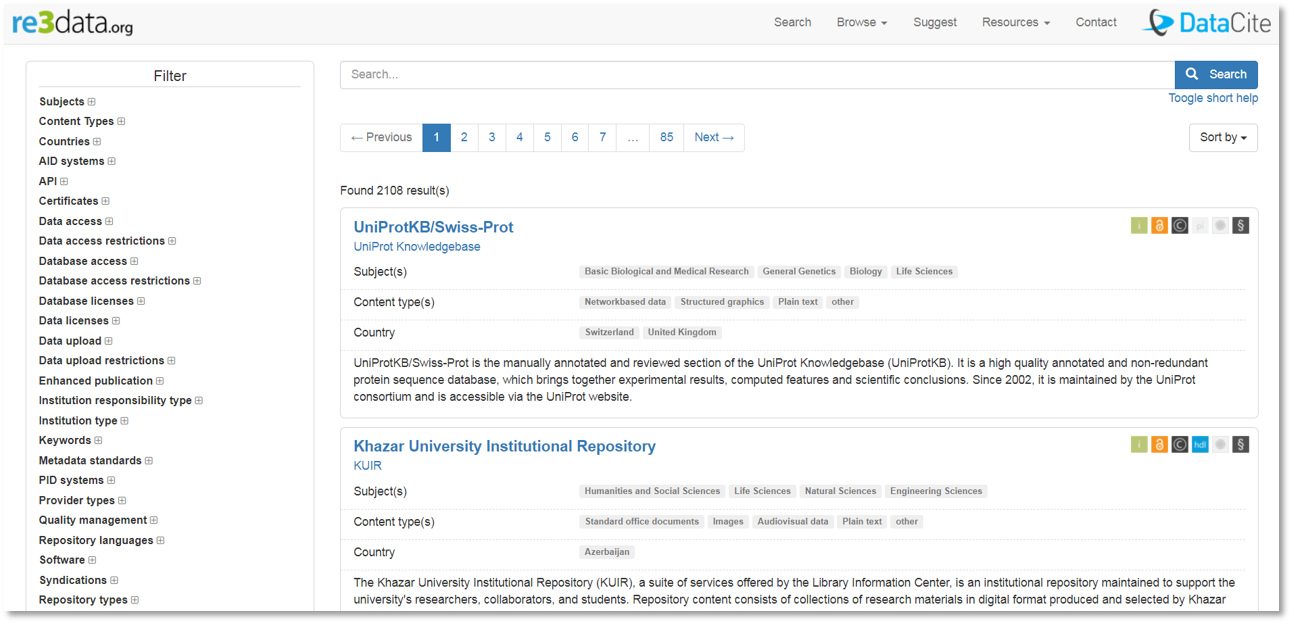Click the blue hdl icon on Khazar University
The height and width of the screenshot is (624, 1292).
point(1200,445)
